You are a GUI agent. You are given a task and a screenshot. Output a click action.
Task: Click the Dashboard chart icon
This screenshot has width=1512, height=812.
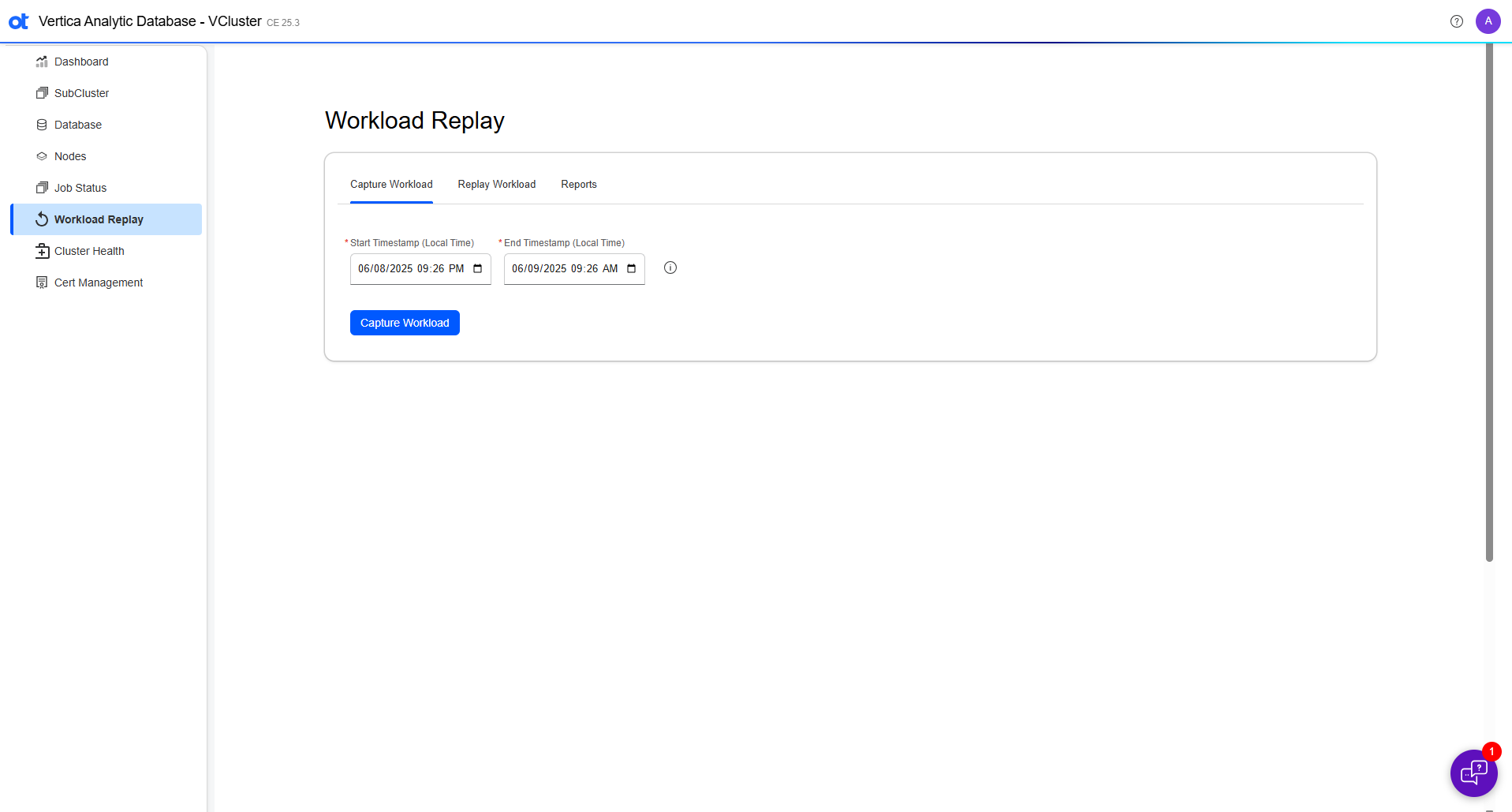[42, 62]
